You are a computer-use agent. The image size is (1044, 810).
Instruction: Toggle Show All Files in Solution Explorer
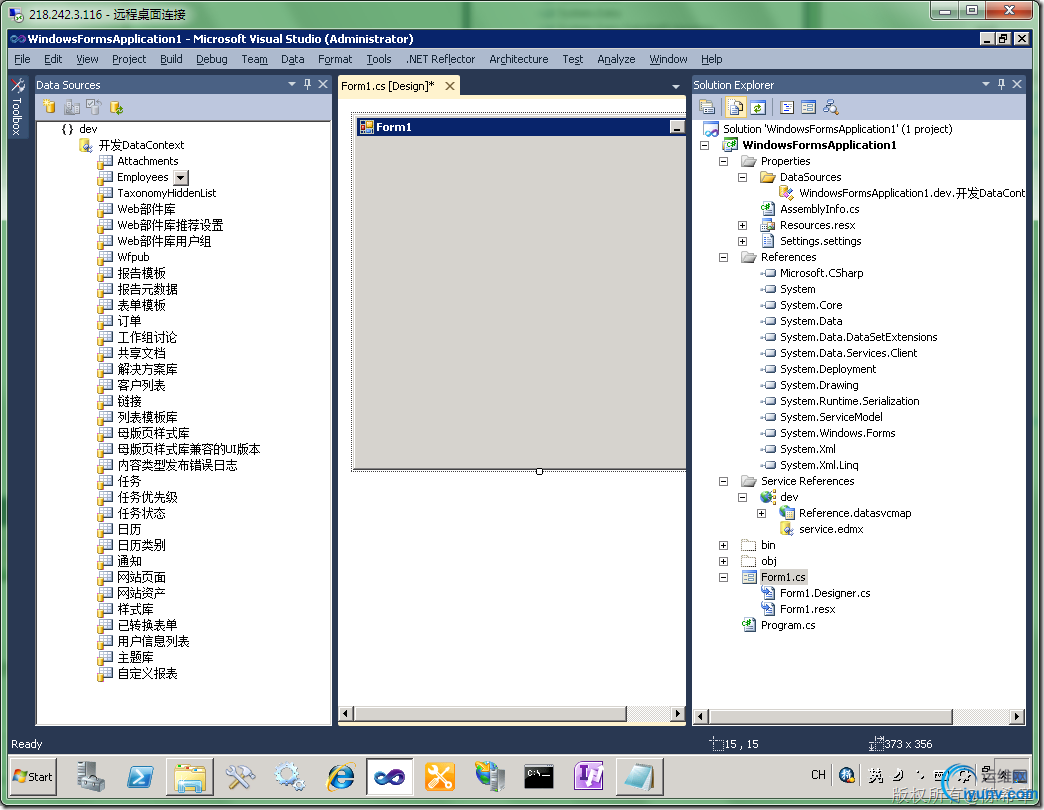[735, 107]
